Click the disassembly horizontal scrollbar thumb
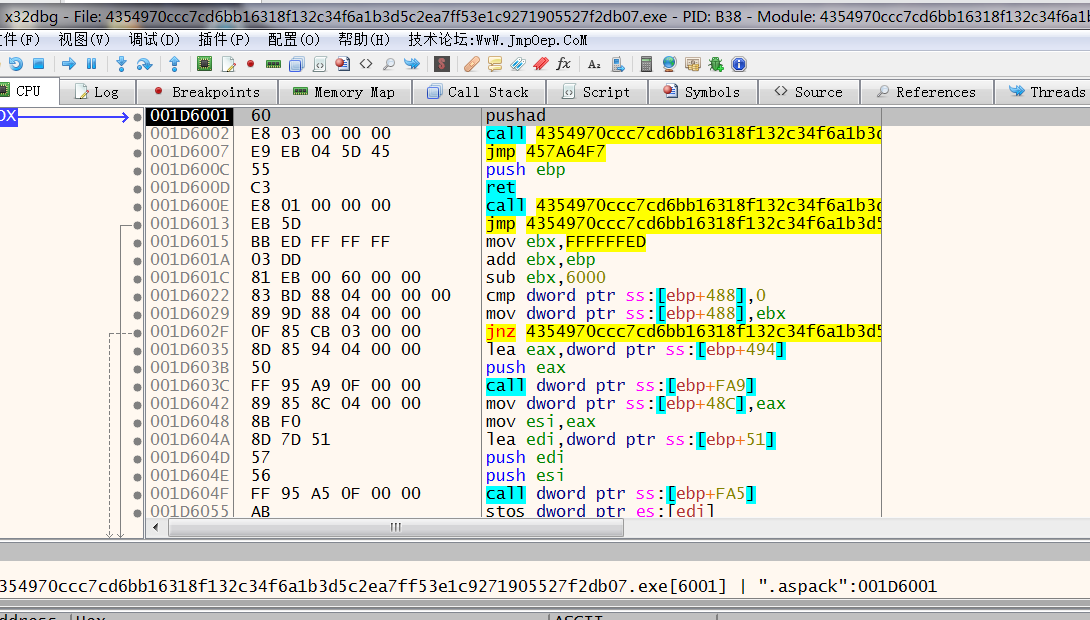The image size is (1090, 620). (x=396, y=528)
